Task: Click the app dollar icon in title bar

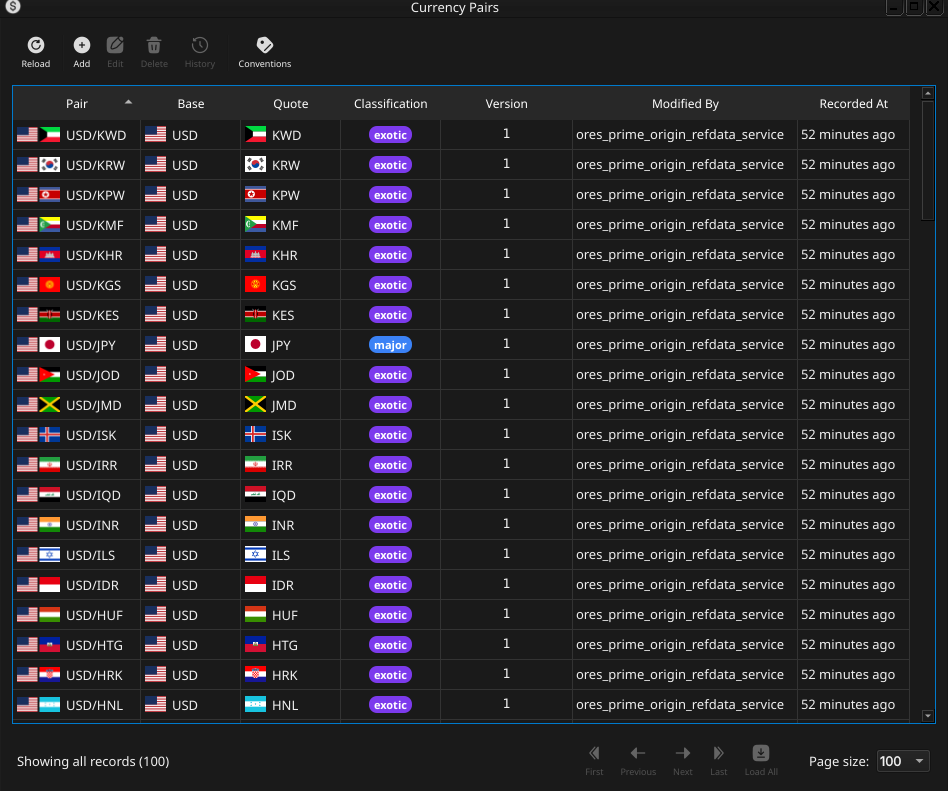Action: 13,7
